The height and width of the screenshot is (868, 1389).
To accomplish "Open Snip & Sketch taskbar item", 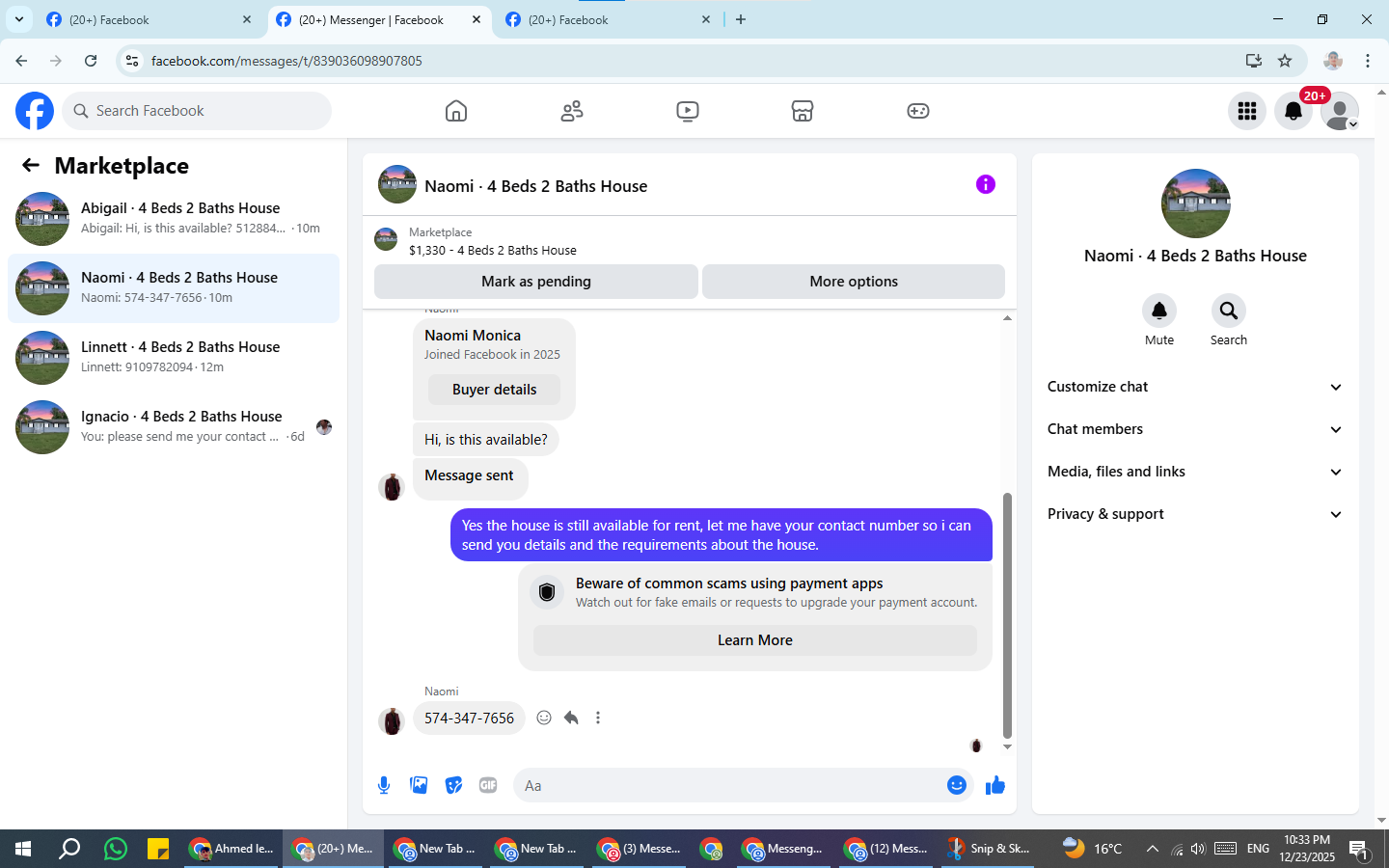I will 988,849.
